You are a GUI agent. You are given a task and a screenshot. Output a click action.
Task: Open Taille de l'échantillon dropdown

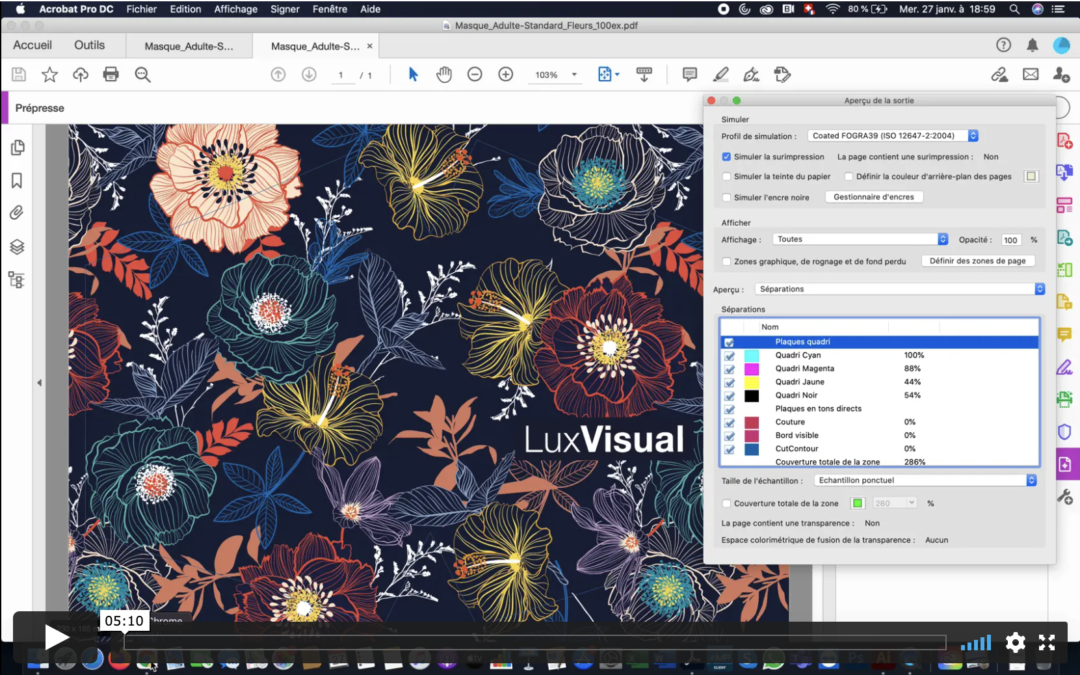pyautogui.click(x=925, y=480)
